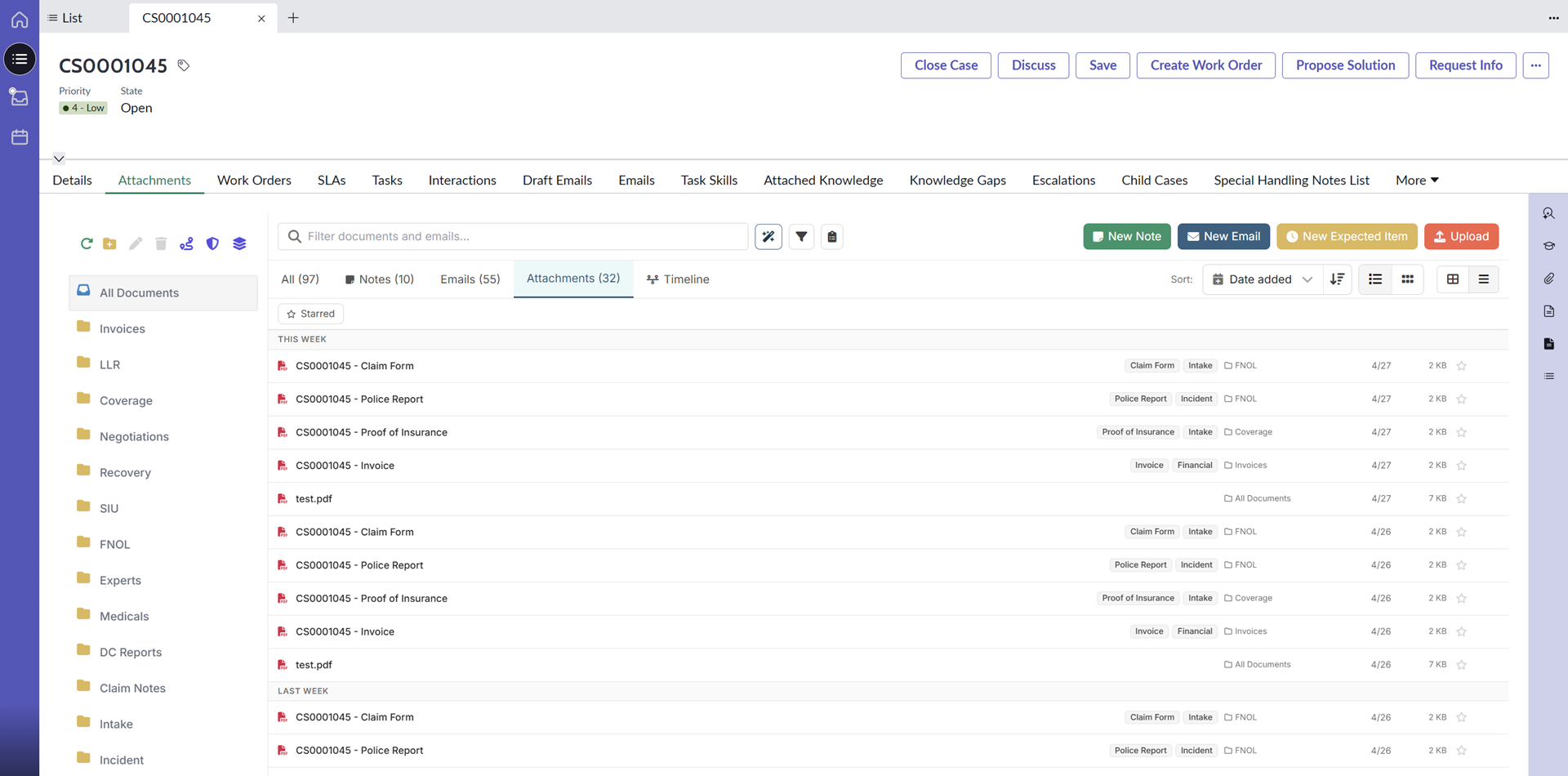The image size is (1568, 776).
Task: Select the DC Reports folder
Action: [163, 652]
